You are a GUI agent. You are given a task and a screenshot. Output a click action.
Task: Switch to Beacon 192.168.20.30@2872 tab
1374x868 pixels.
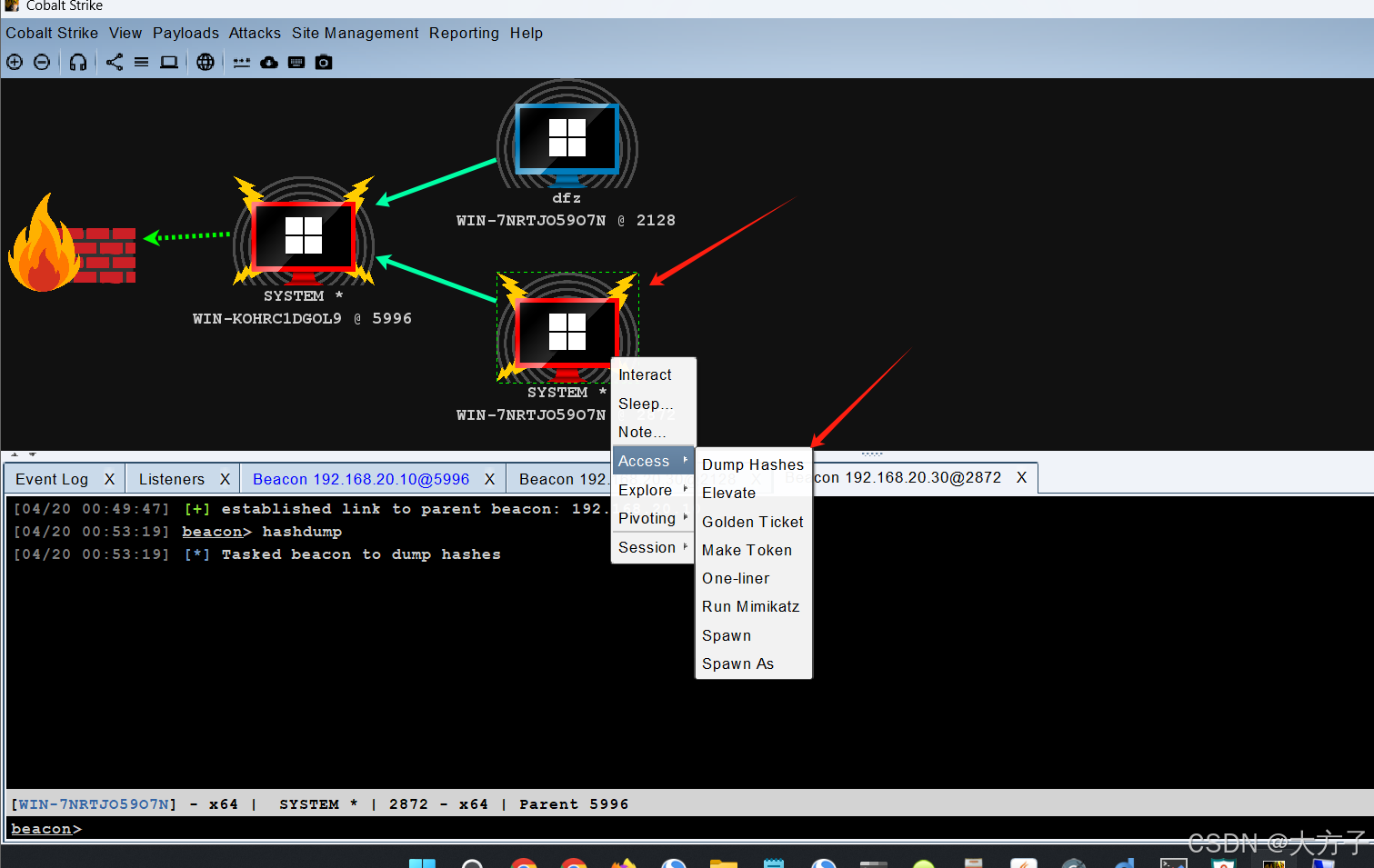tap(907, 477)
